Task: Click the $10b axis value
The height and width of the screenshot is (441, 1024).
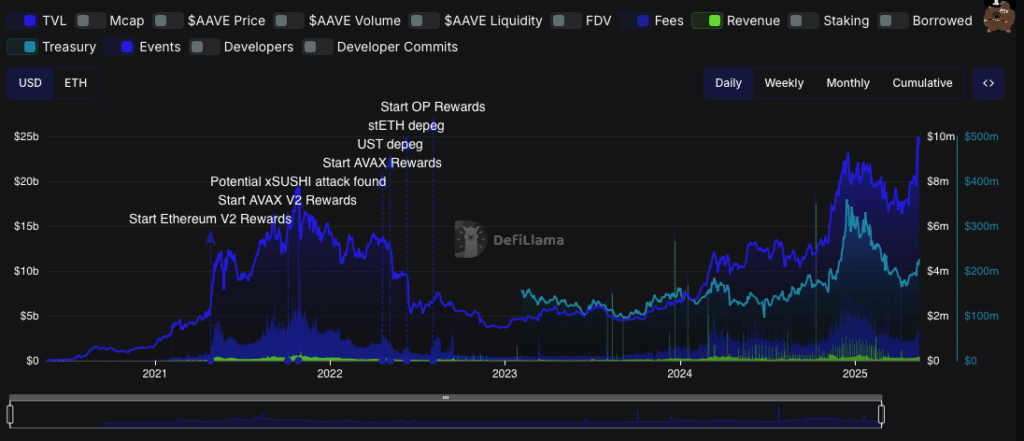Action: pos(26,270)
